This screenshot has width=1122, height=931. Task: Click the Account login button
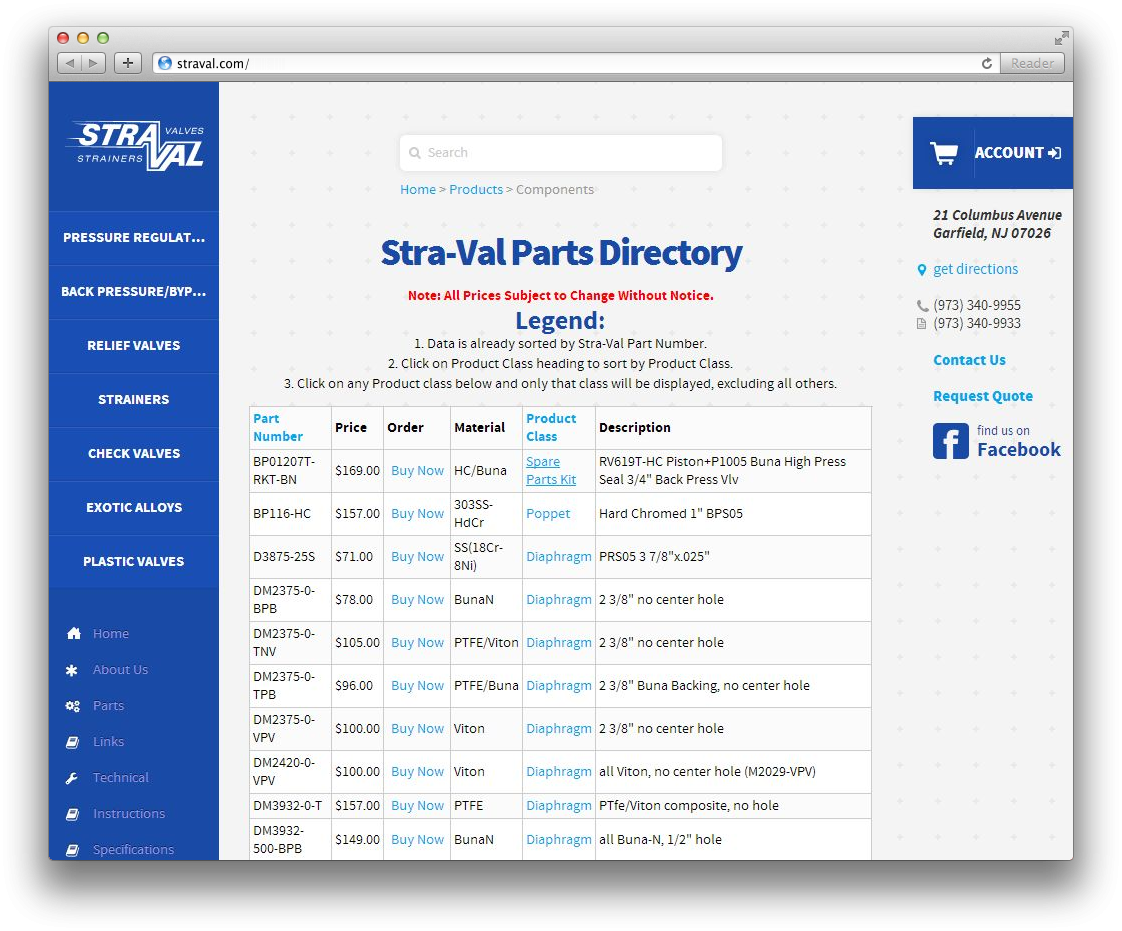point(1017,153)
